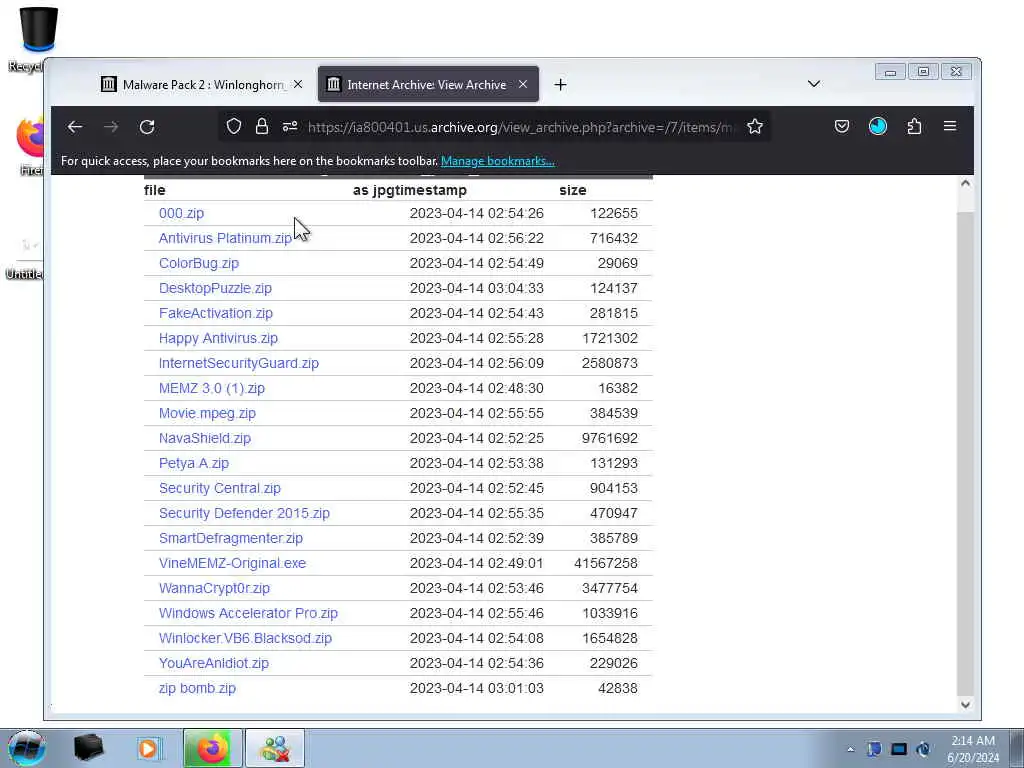Close the Internet Archive View Archive tab
Image resolution: width=1024 pixels, height=768 pixels.
522,84
